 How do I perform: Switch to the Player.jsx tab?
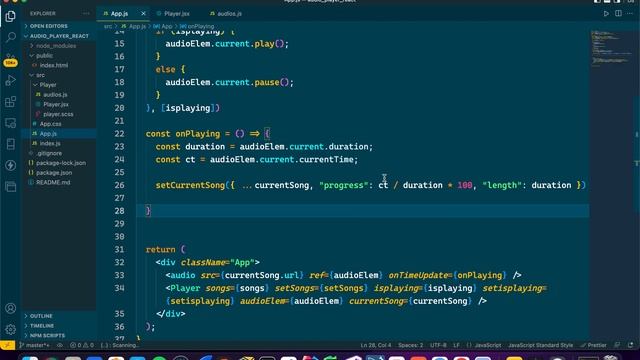177,13
